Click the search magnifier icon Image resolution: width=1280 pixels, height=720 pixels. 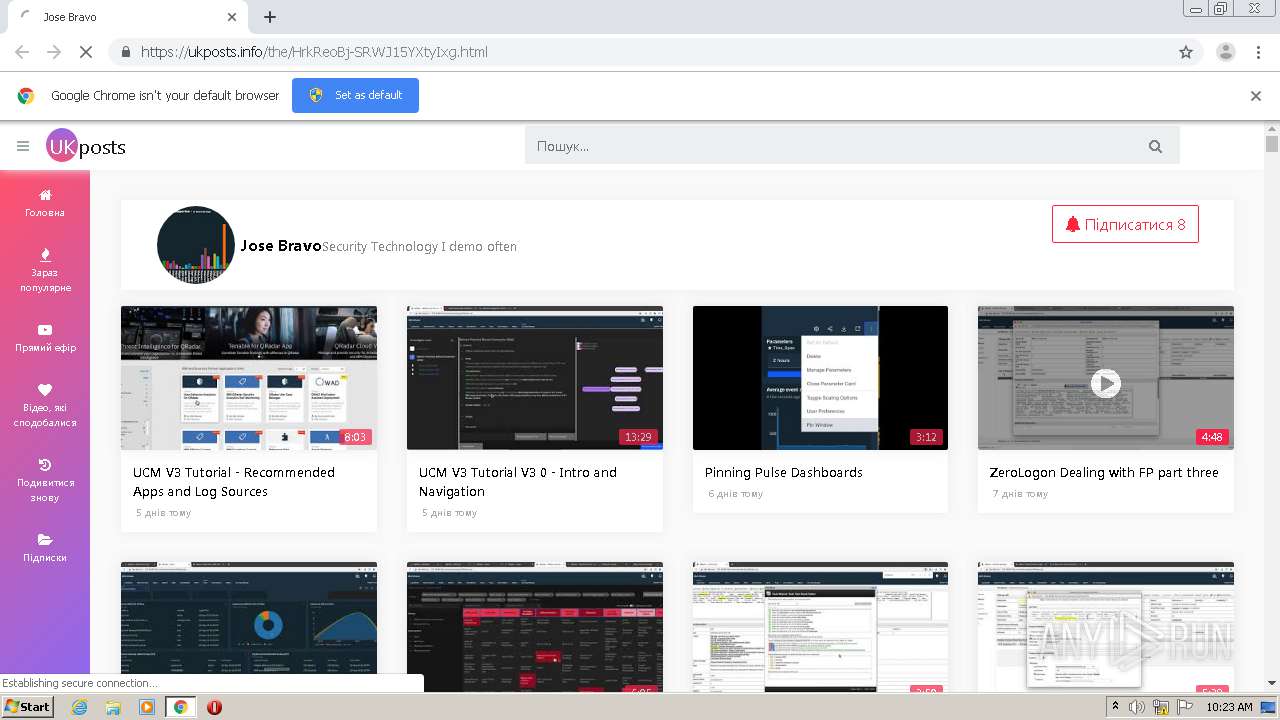[1155, 146]
